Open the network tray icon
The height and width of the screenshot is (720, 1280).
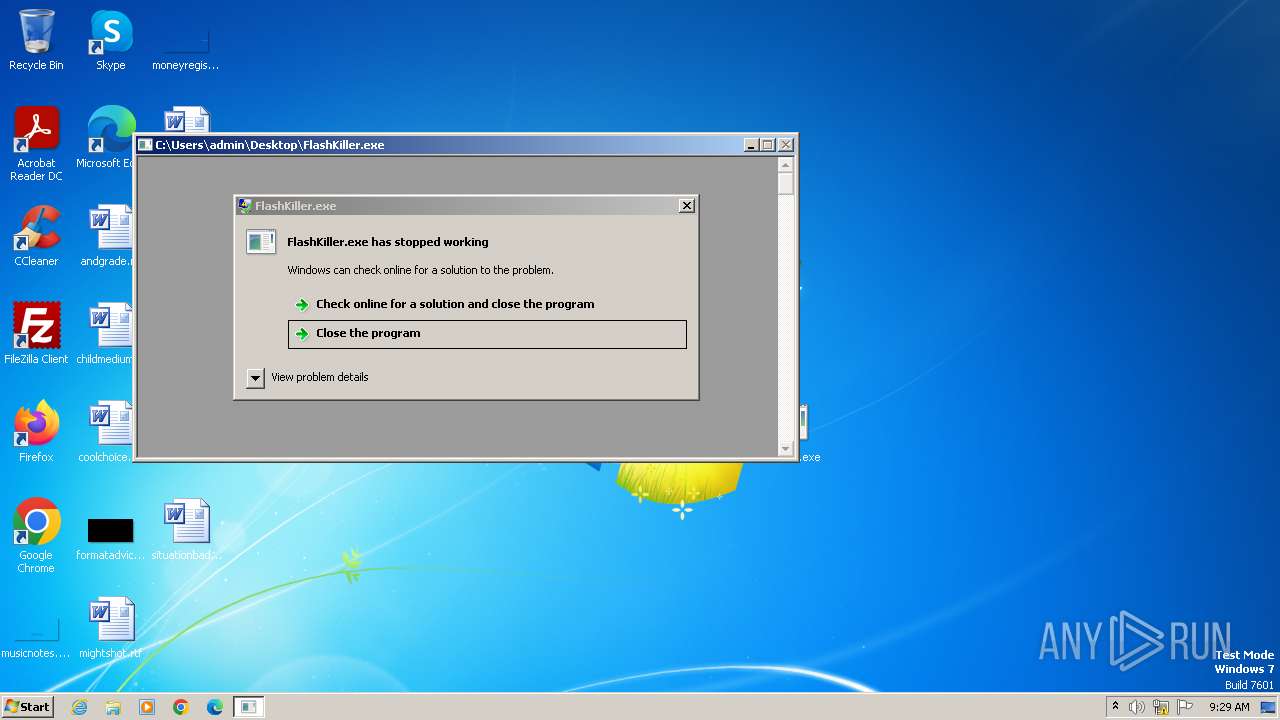click(1161, 707)
